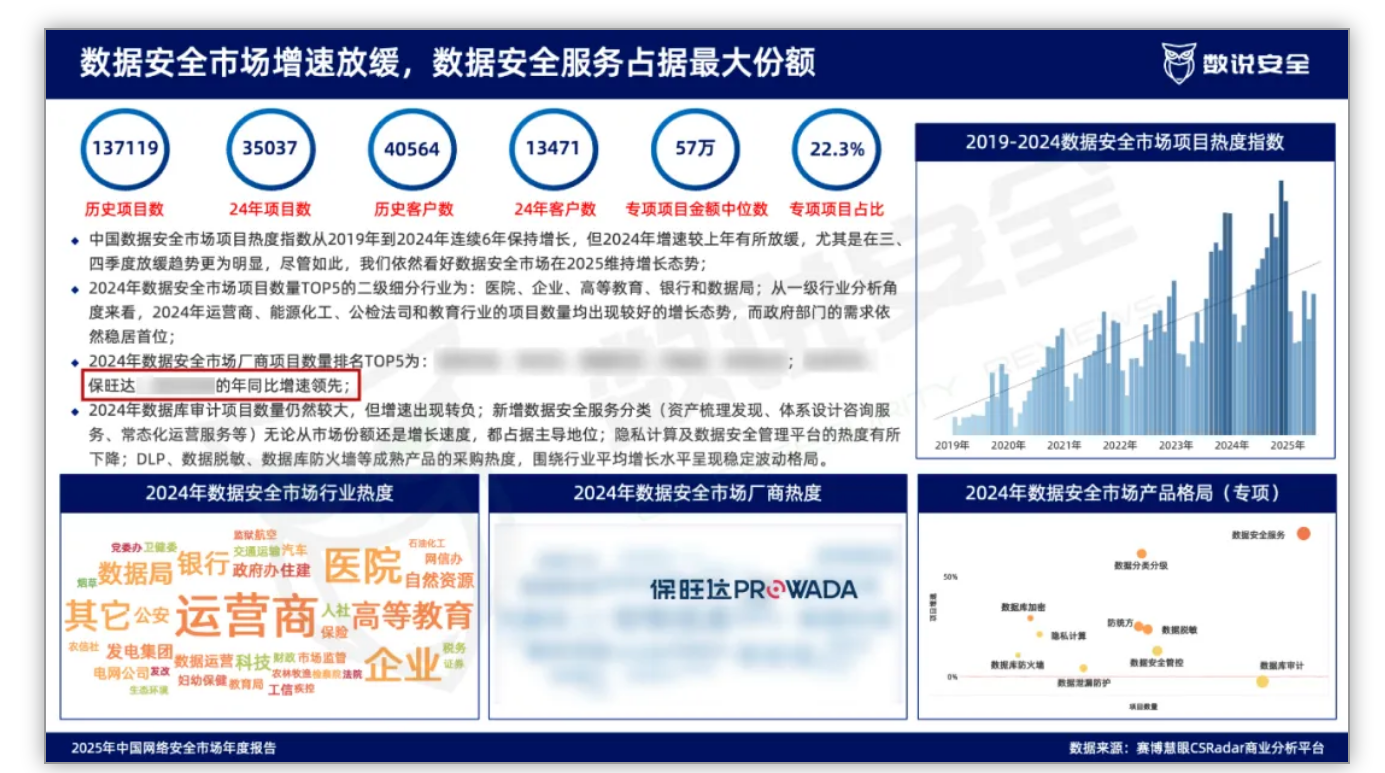Select the 35037 项目数 circle
Image resolution: width=1385 pixels, height=773 pixels.
pyautogui.click(x=270, y=149)
